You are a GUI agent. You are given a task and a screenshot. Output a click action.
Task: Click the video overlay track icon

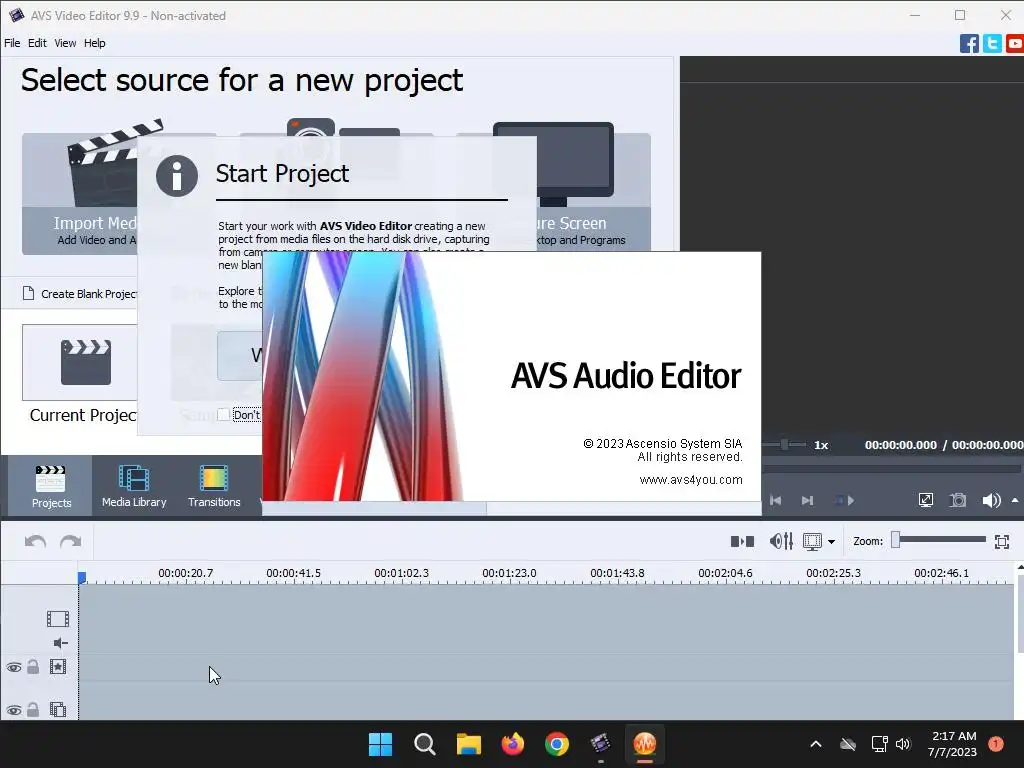pyautogui.click(x=57, y=709)
